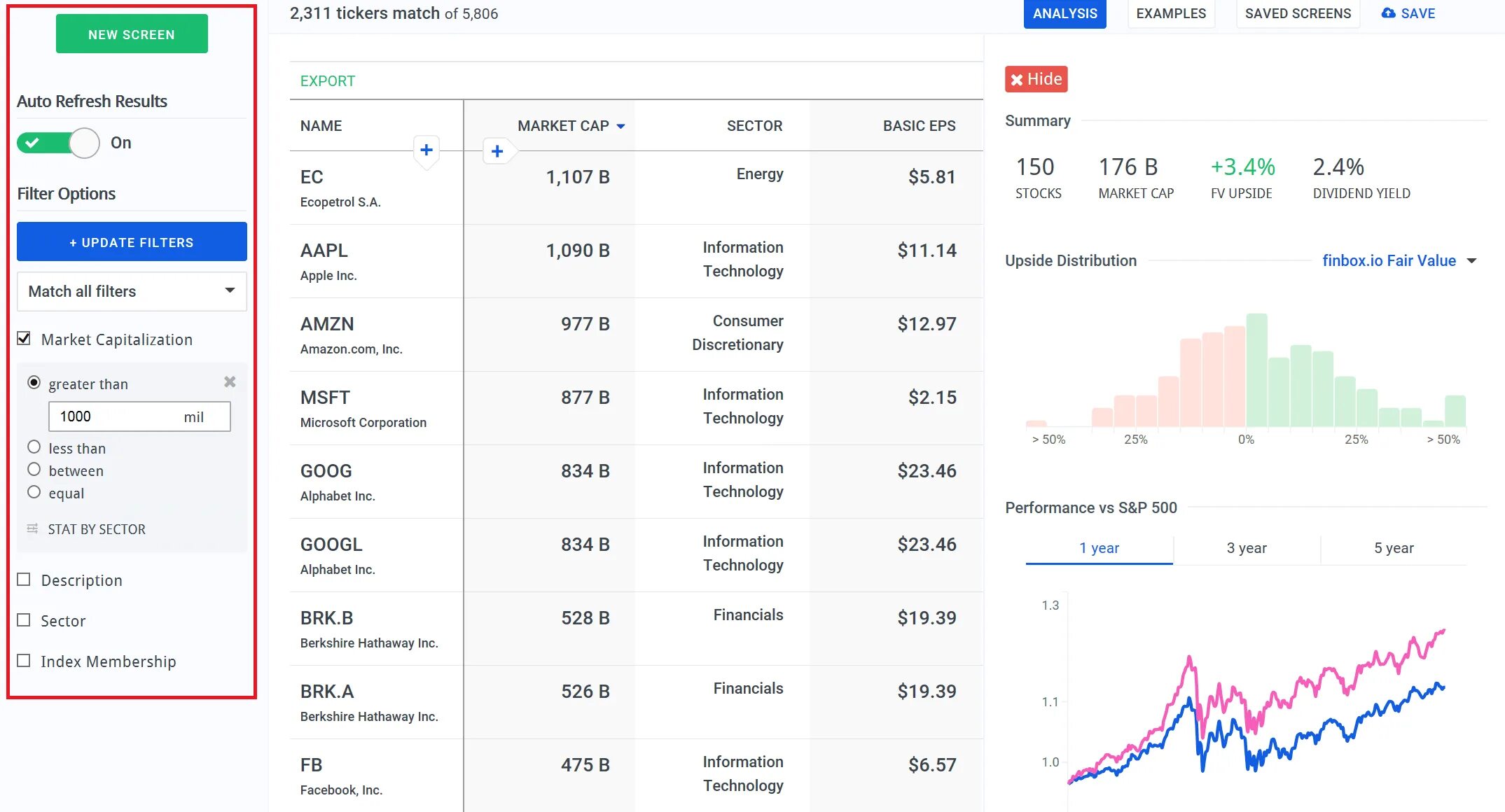
Task: Click Amazon's $12.97 EPS cell
Action: [x=927, y=324]
